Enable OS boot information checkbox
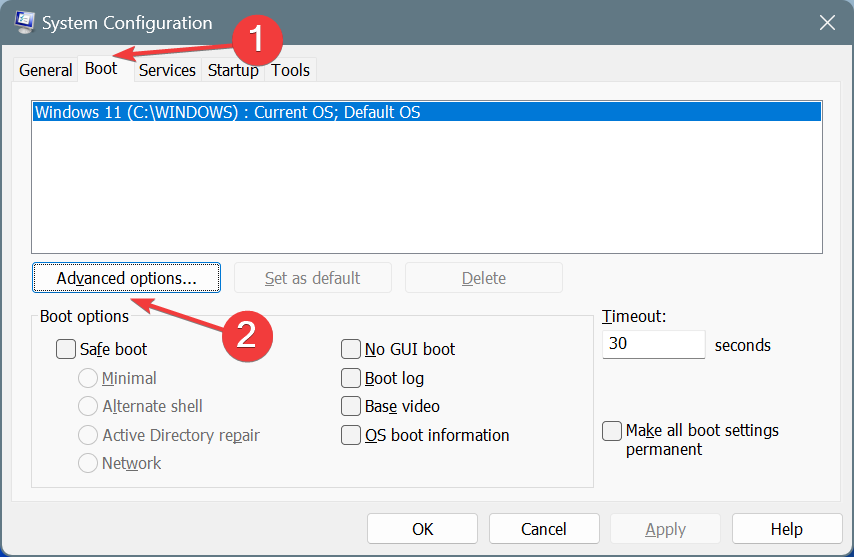The width and height of the screenshot is (854, 557). (x=351, y=435)
